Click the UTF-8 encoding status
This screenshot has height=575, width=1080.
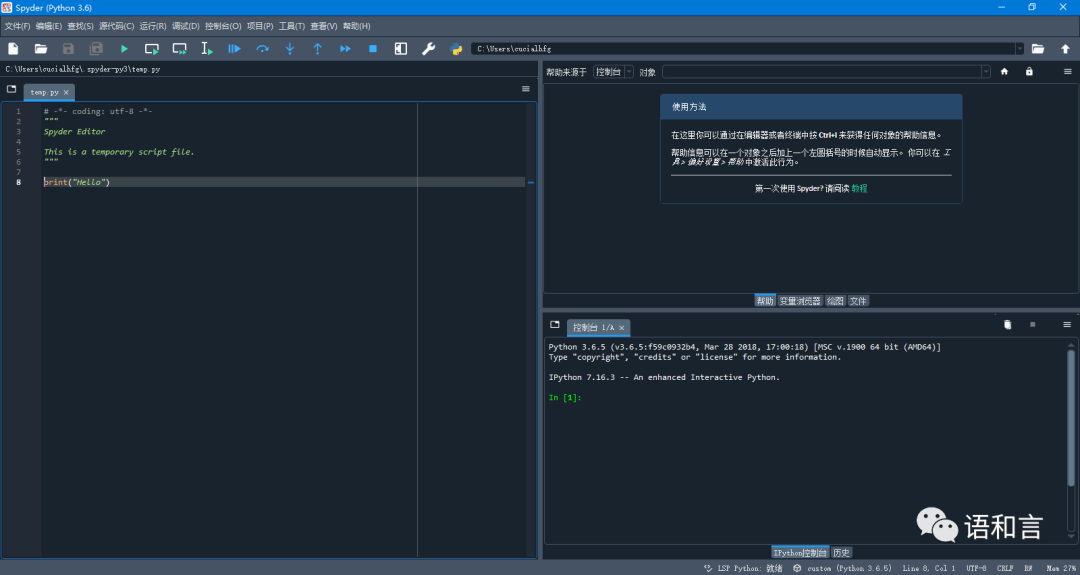976,569
